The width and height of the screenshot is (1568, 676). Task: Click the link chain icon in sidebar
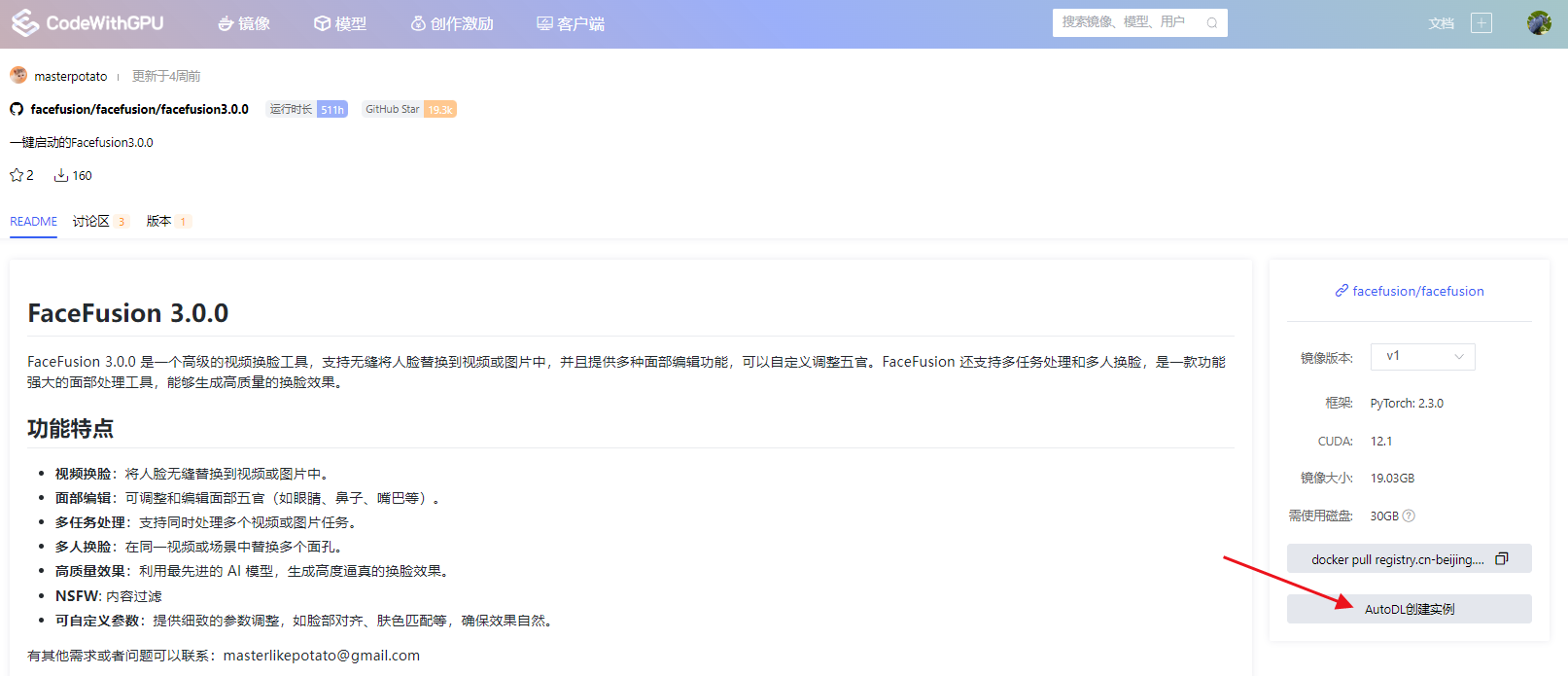[1342, 291]
